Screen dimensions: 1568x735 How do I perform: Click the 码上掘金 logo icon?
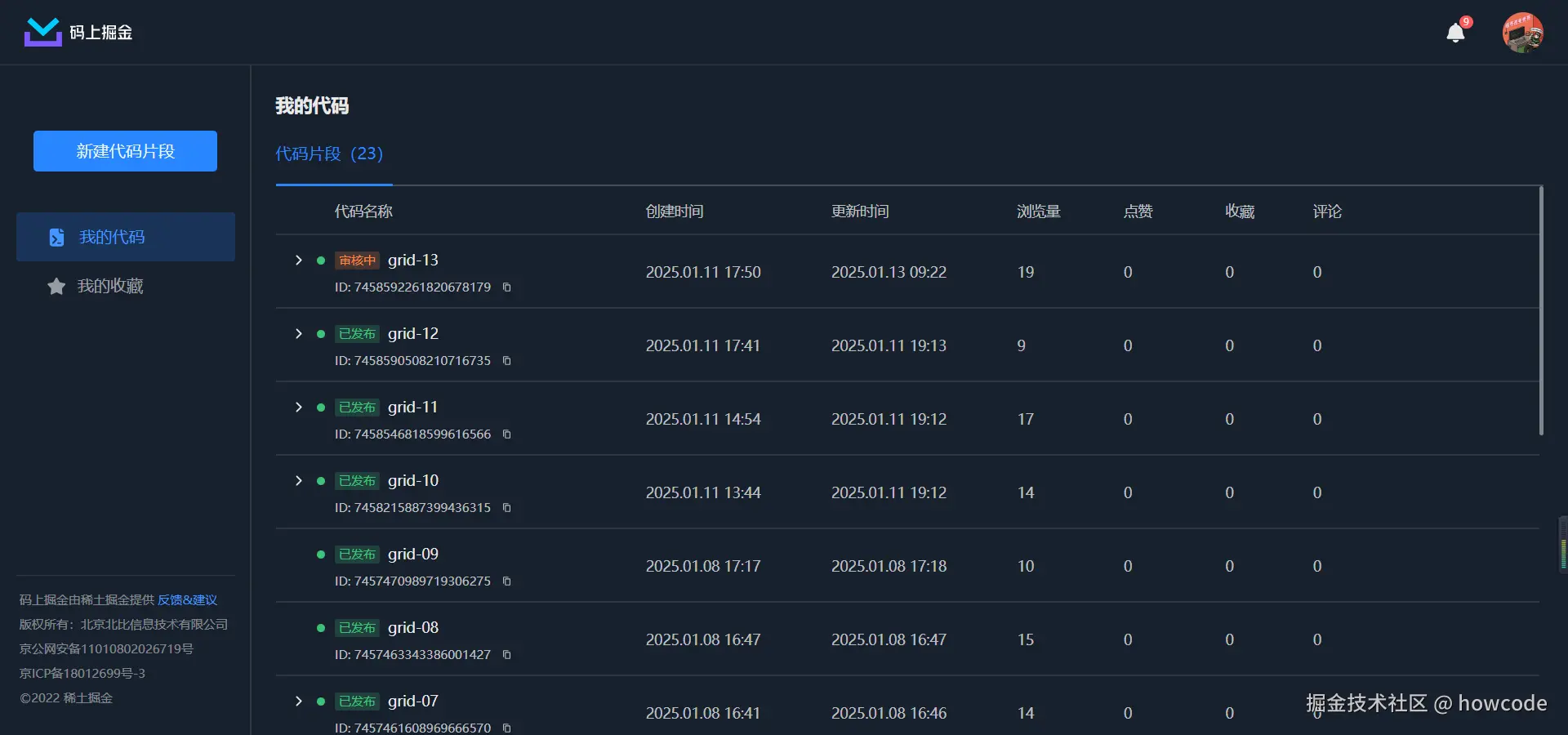pyautogui.click(x=42, y=32)
